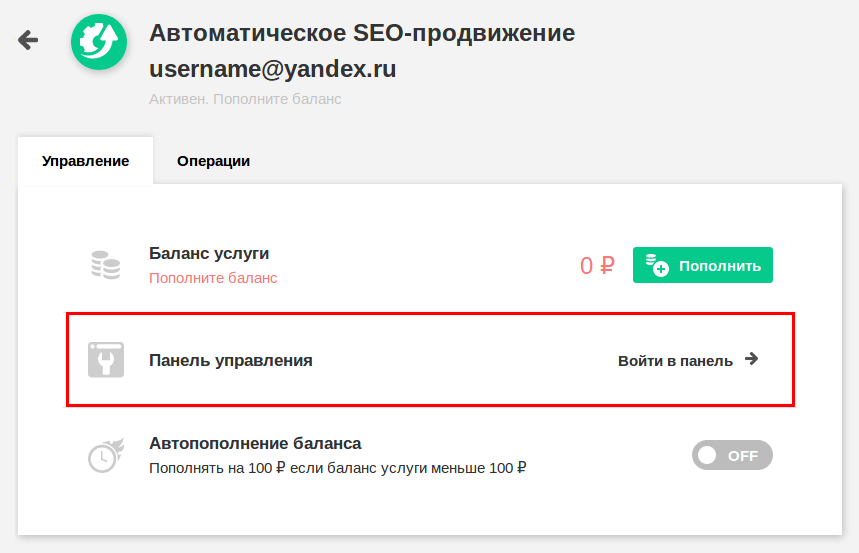Click the 0 ₽ balance amount

597,266
